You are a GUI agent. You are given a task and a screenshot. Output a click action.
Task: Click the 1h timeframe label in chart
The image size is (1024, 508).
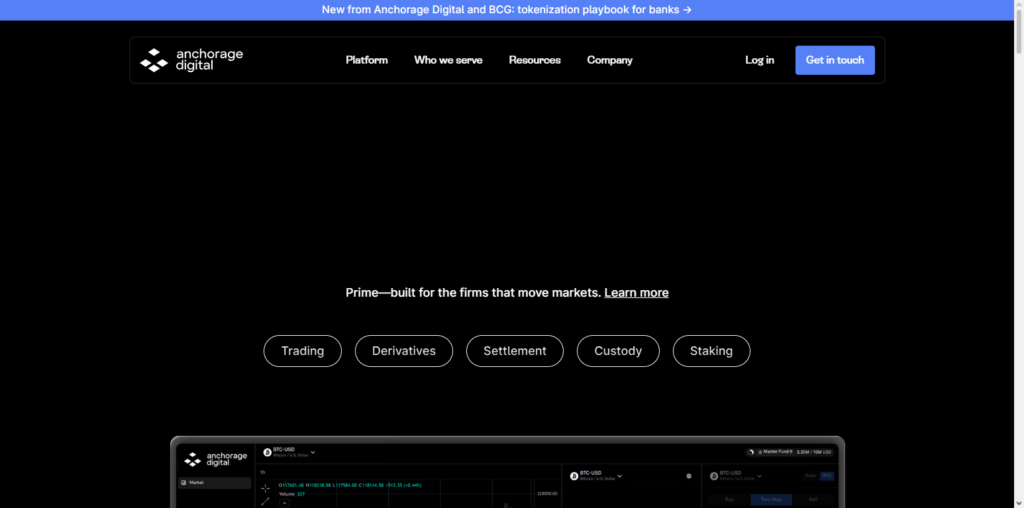(263, 472)
